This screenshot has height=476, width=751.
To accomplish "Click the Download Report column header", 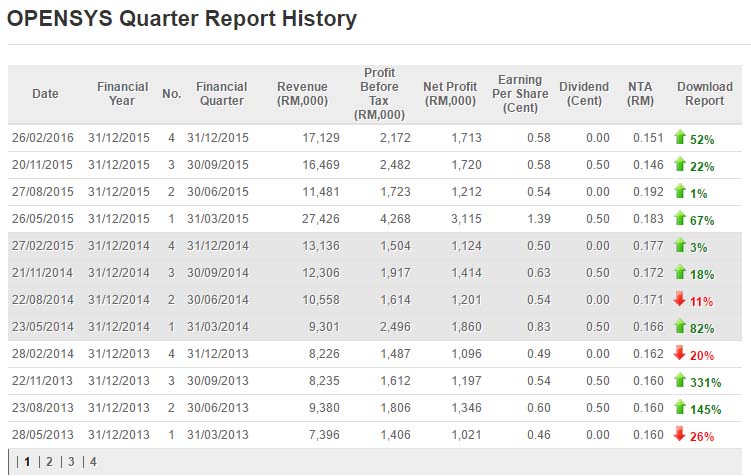I will [x=704, y=94].
